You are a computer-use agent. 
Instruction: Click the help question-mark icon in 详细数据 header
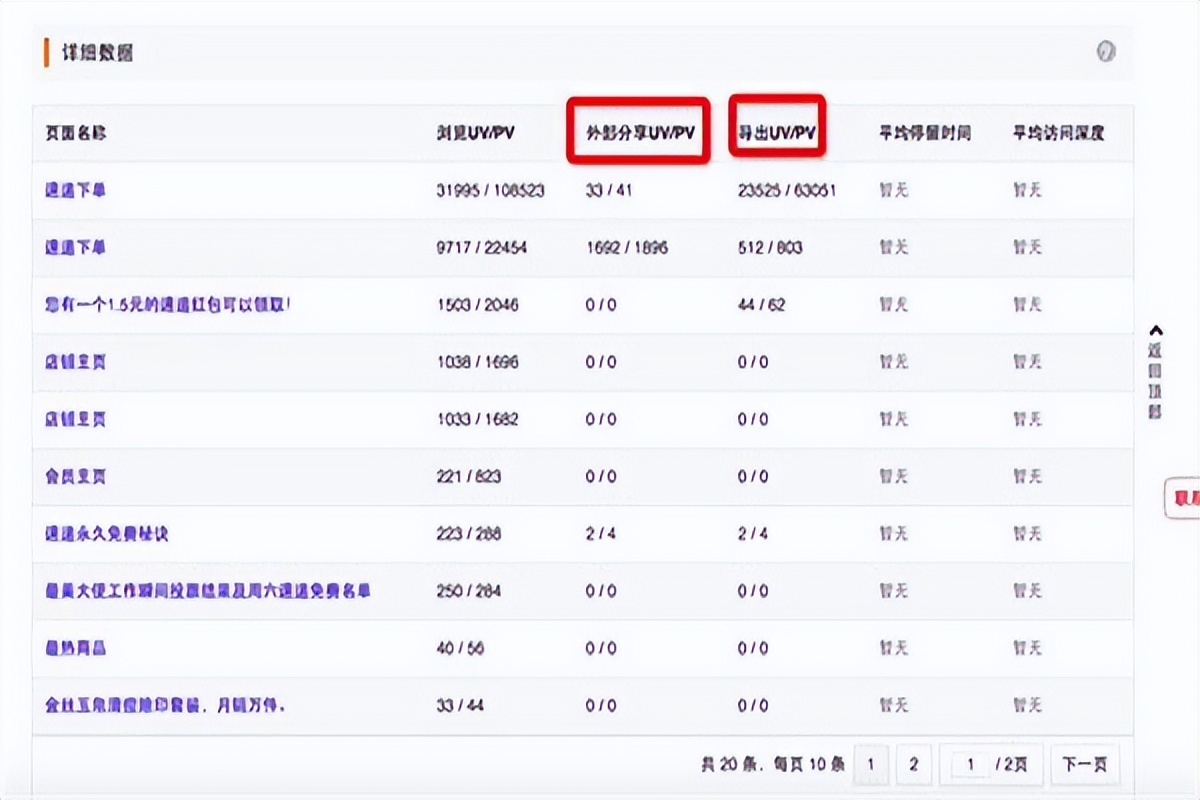click(x=1105, y=52)
